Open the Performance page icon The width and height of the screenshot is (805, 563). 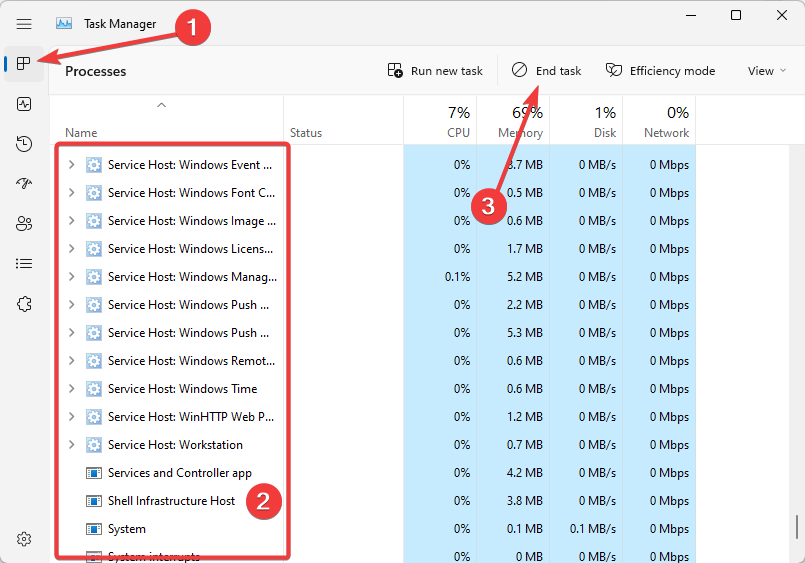[24, 104]
